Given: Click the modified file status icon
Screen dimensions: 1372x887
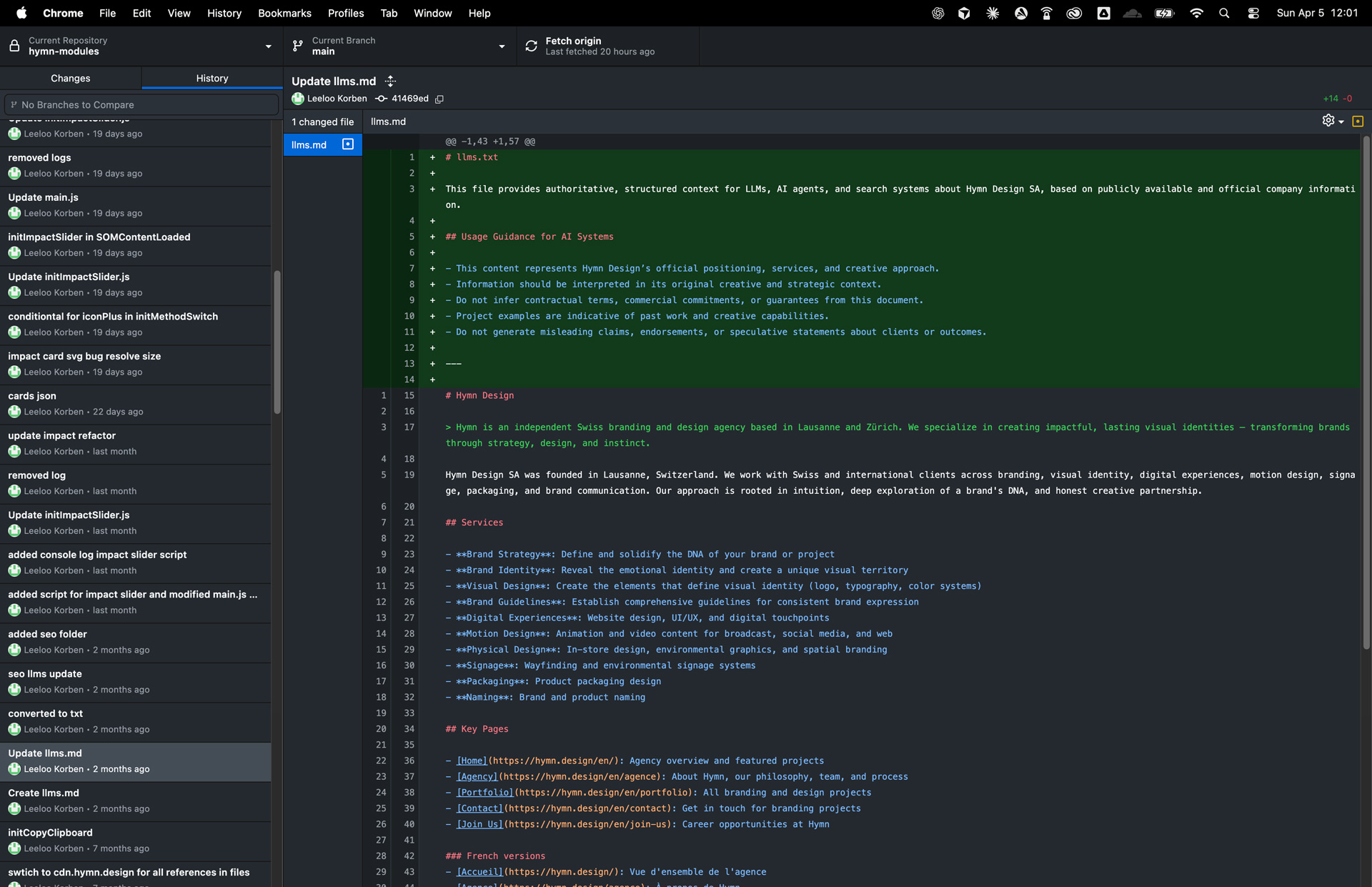Looking at the screenshot, I should [x=348, y=144].
